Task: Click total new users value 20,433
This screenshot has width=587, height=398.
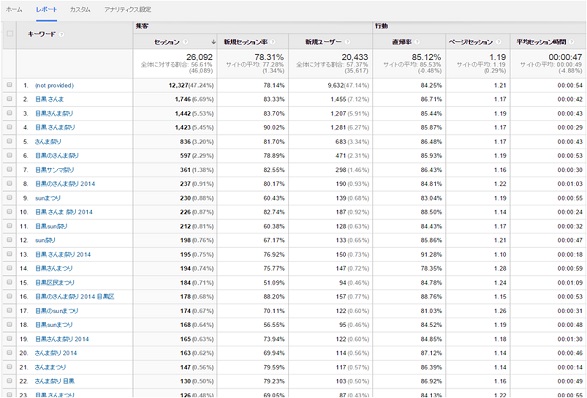Action: [x=355, y=57]
